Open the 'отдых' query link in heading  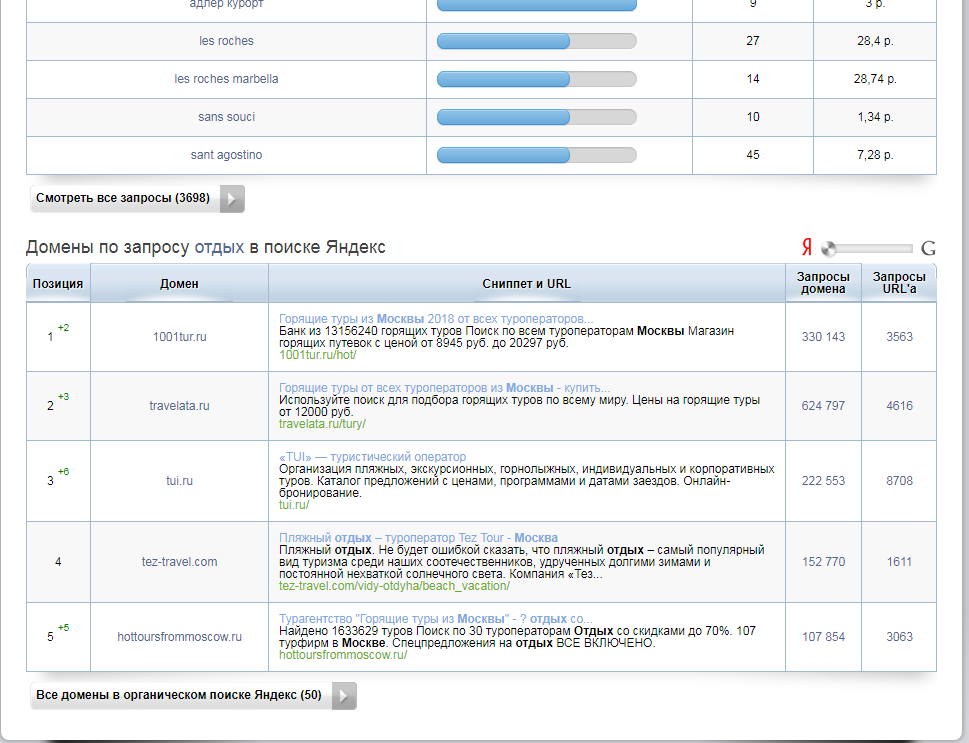219,247
